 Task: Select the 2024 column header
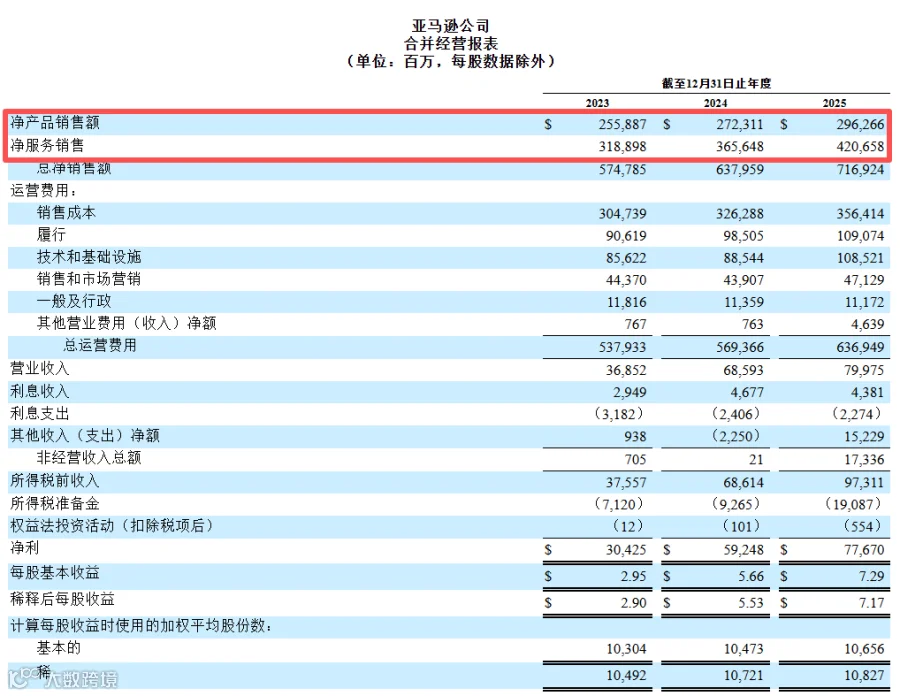(x=715, y=103)
